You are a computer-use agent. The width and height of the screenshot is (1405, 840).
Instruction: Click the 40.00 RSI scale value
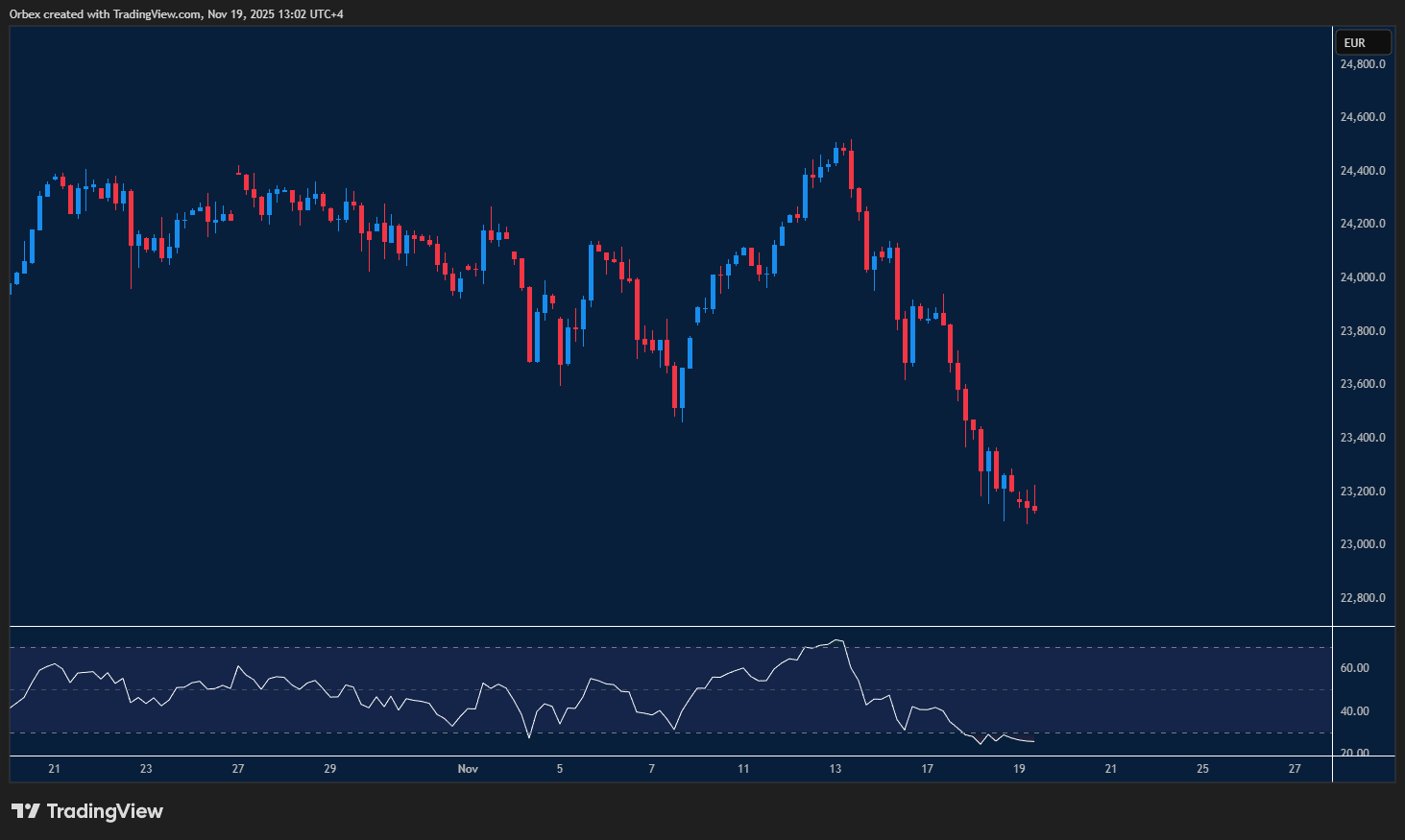pos(1355,710)
